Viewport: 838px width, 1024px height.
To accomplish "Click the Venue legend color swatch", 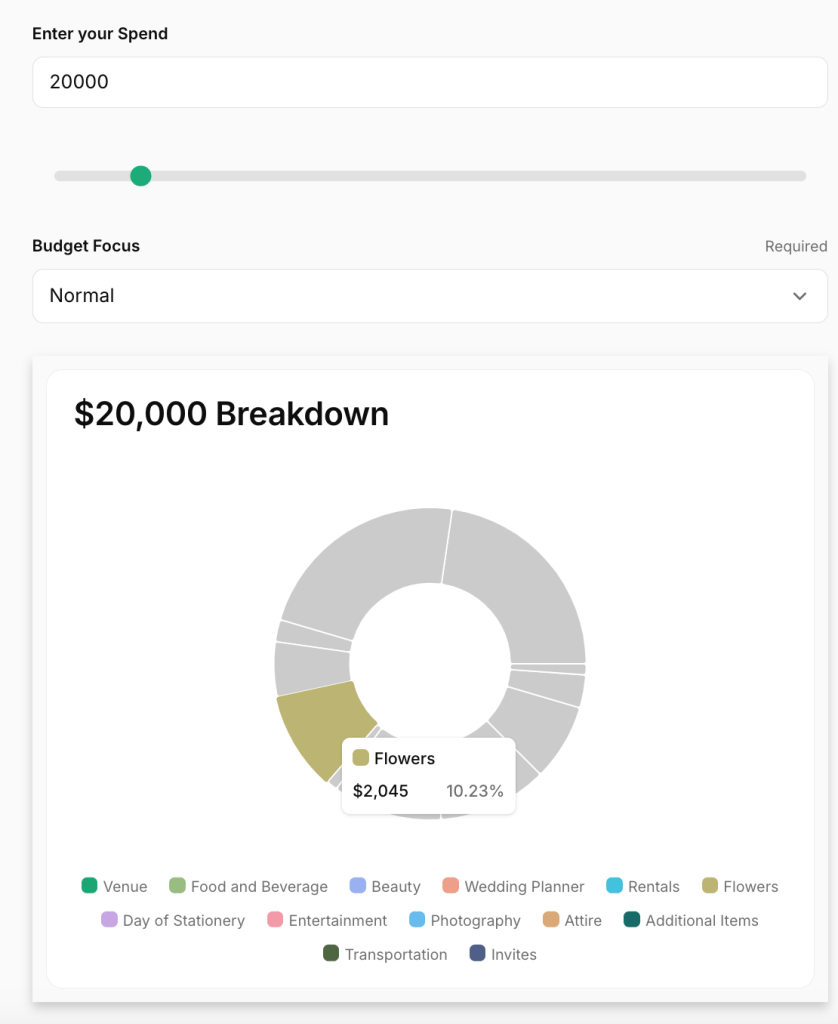I will click(x=90, y=886).
